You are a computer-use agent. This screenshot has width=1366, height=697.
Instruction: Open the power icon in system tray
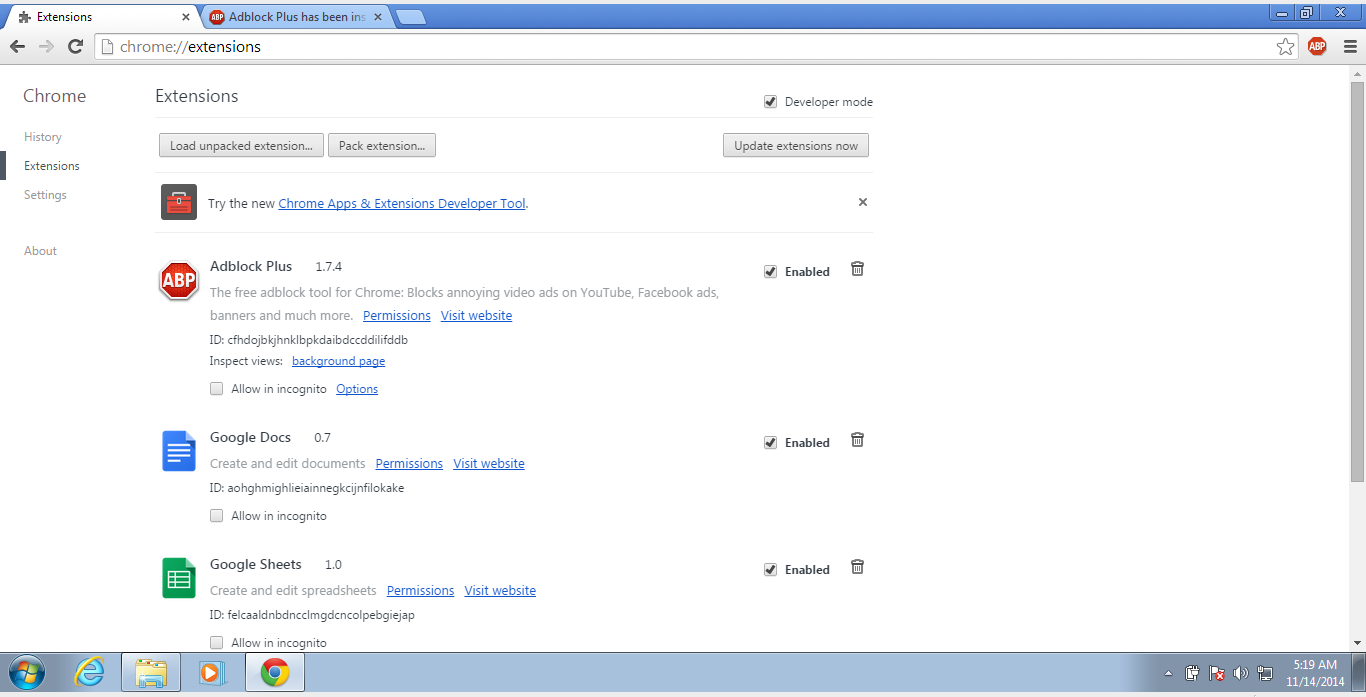pos(1193,673)
